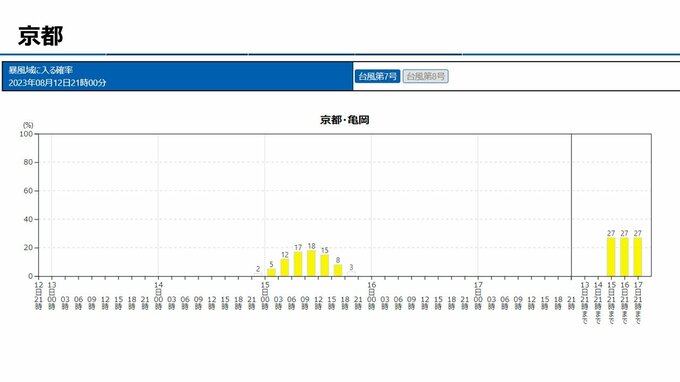Click the bar labeled 8

click(x=338, y=270)
